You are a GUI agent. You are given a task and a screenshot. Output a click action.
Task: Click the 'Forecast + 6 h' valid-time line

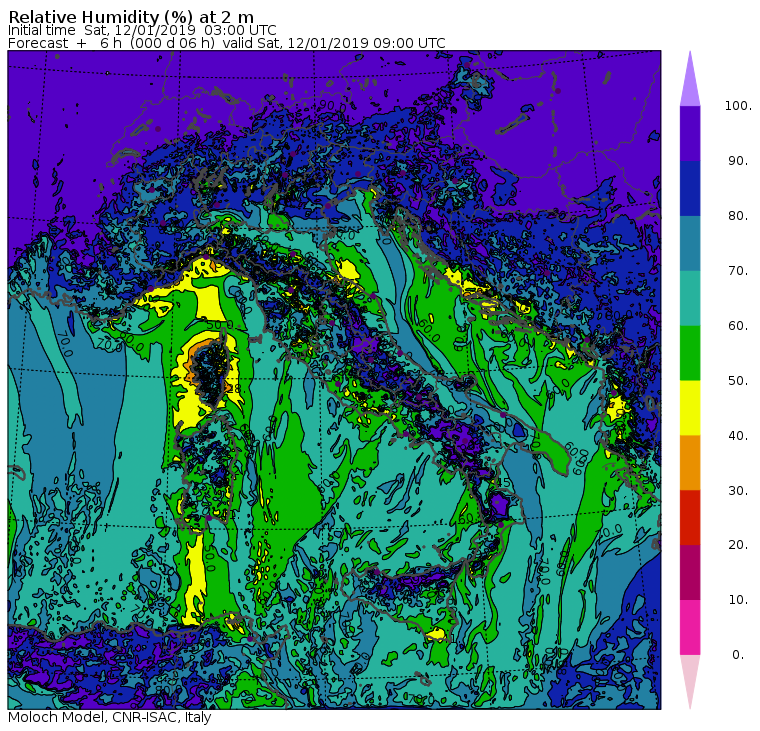226,43
